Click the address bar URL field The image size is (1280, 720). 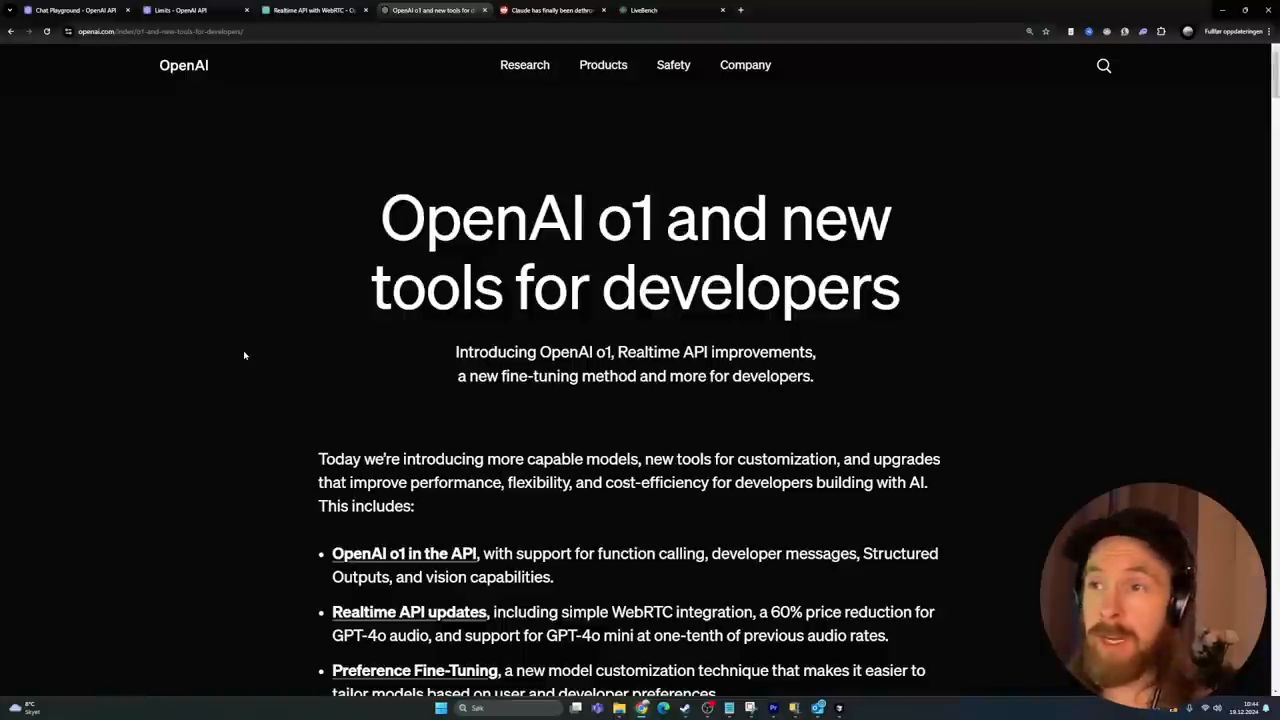click(540, 31)
